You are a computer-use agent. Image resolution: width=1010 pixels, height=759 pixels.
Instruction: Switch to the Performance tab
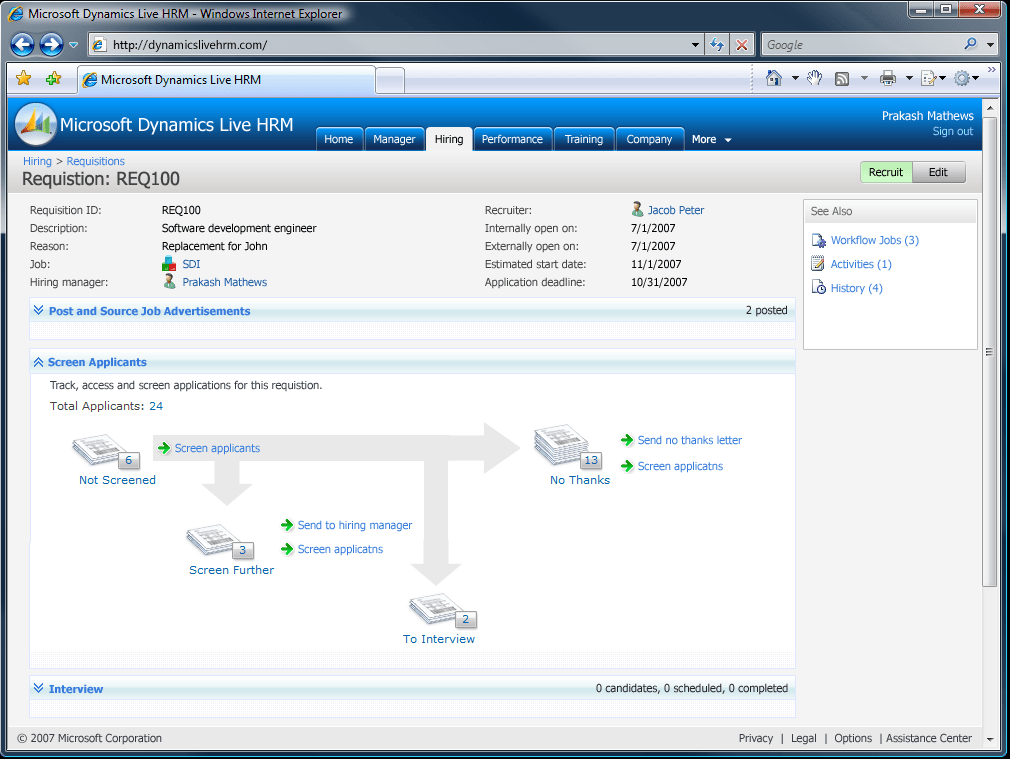coord(512,139)
